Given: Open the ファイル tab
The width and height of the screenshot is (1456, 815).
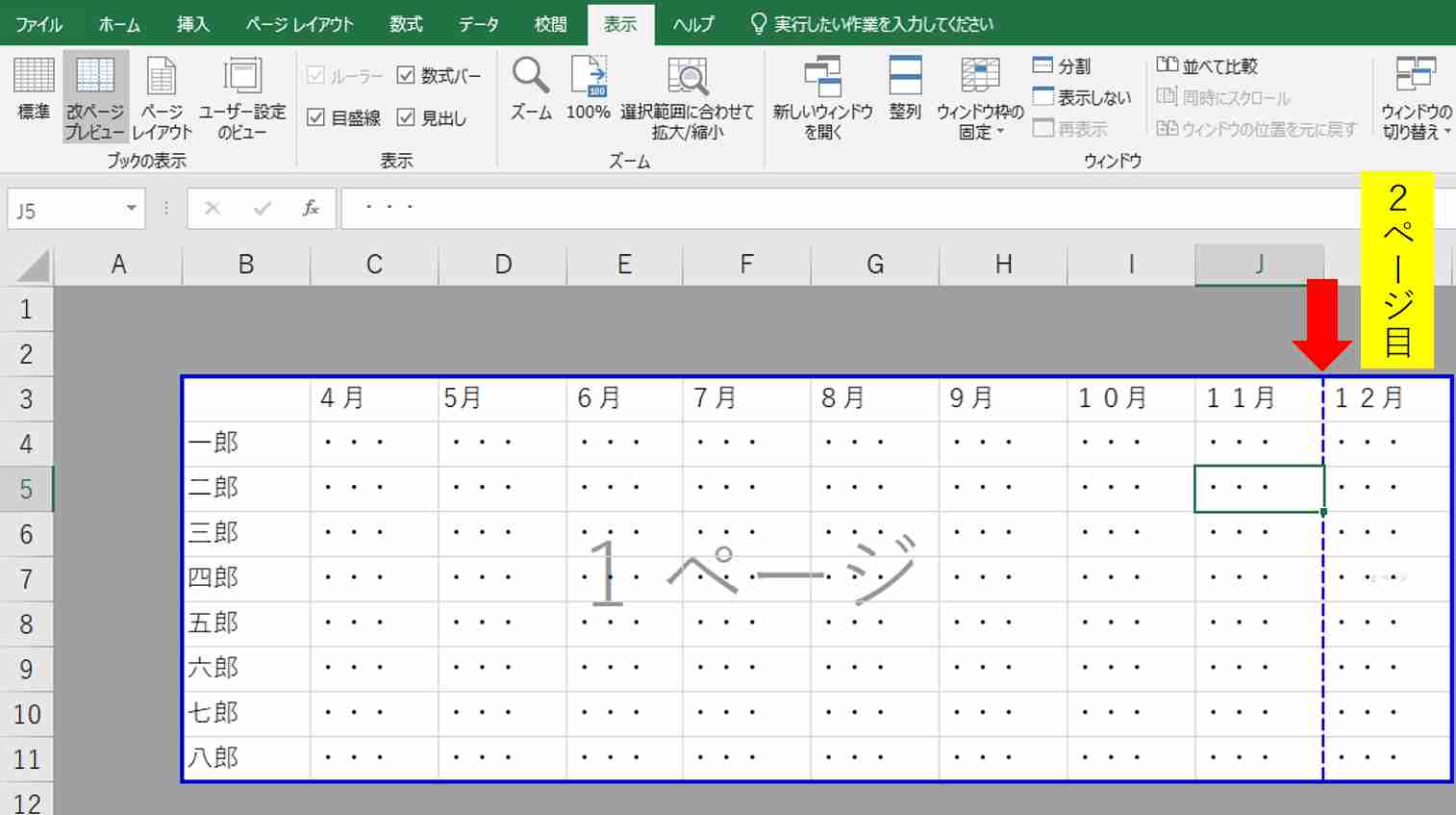Looking at the screenshot, I should coord(39,24).
